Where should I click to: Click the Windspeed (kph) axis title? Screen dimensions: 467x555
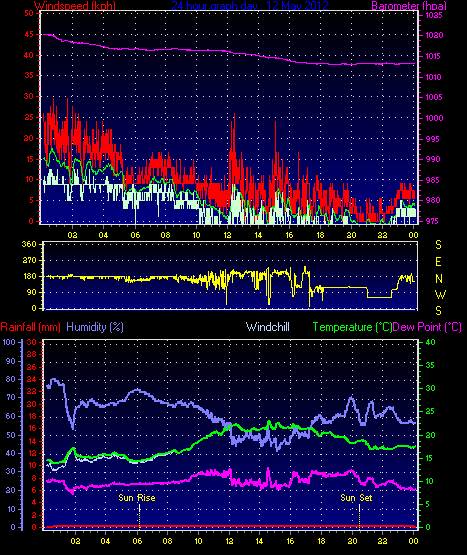(75, 5)
